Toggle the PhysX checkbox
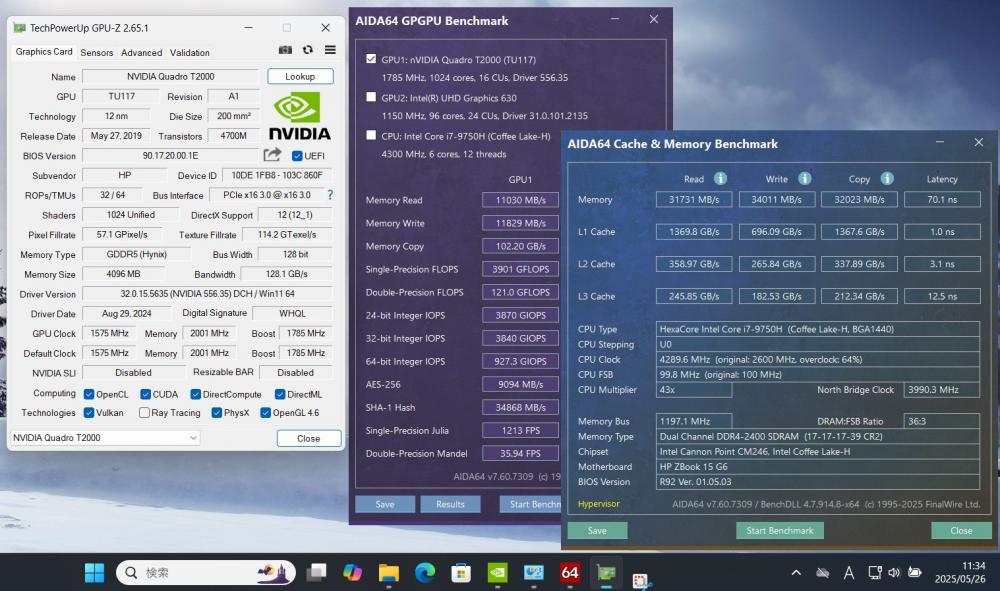Screen dimensions: 1000x591 [x=217, y=412]
